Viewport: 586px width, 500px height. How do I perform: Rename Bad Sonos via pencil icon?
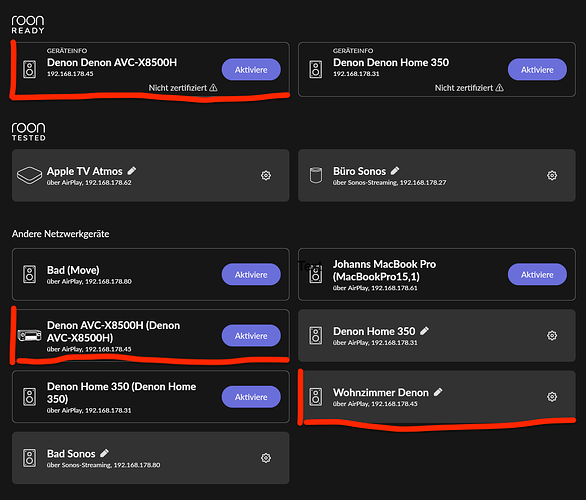[x=104, y=453]
